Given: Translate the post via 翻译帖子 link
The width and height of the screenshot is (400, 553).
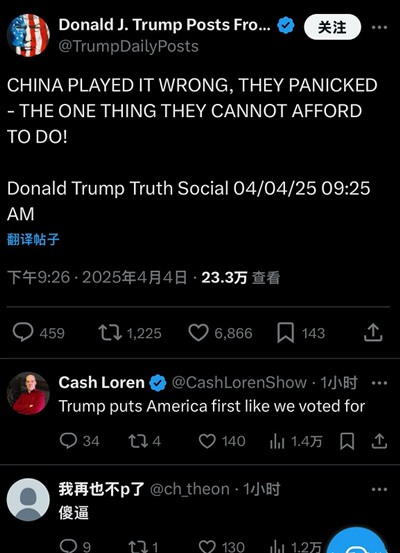Looking at the screenshot, I should tap(33, 239).
